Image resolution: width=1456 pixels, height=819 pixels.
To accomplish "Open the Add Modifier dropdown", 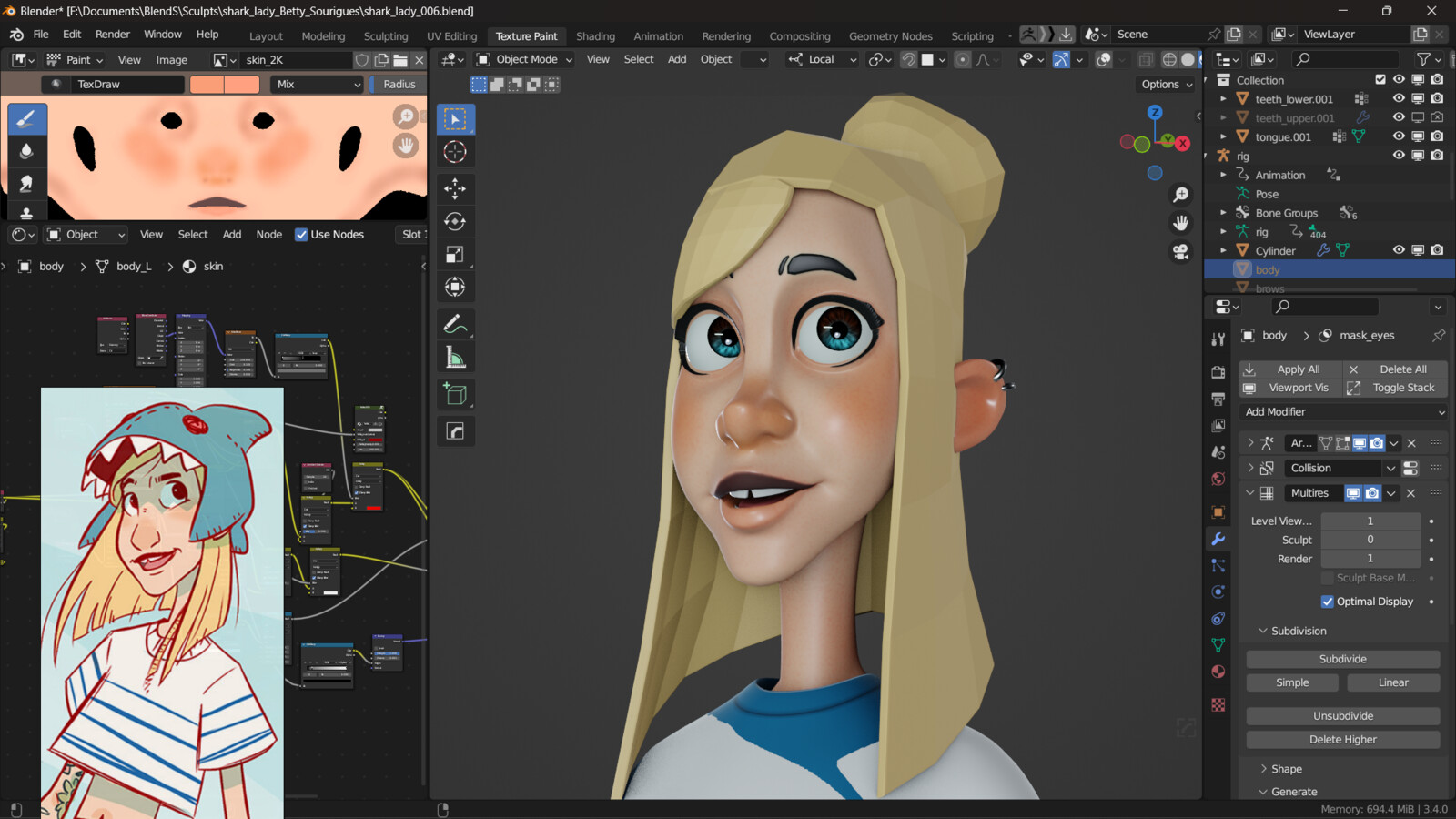I will [1343, 412].
